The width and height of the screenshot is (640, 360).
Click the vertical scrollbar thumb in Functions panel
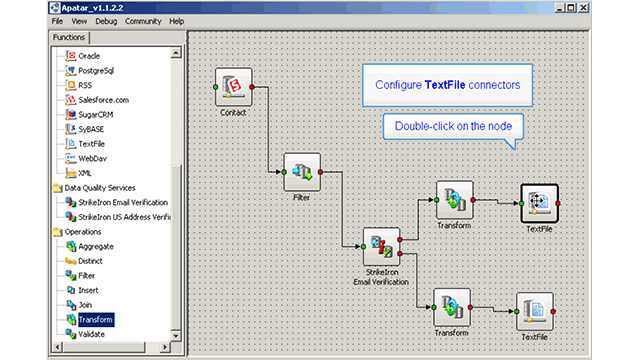176,246
